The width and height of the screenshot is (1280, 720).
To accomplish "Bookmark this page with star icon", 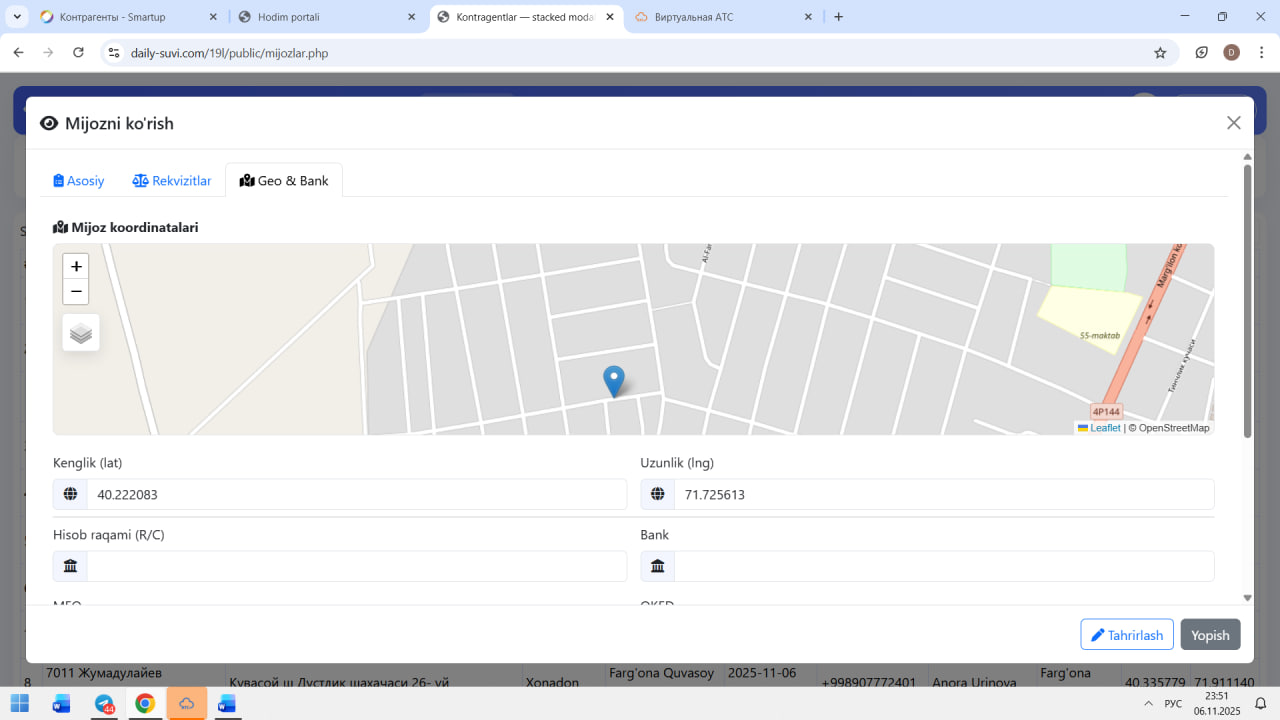I will pos(1160,53).
